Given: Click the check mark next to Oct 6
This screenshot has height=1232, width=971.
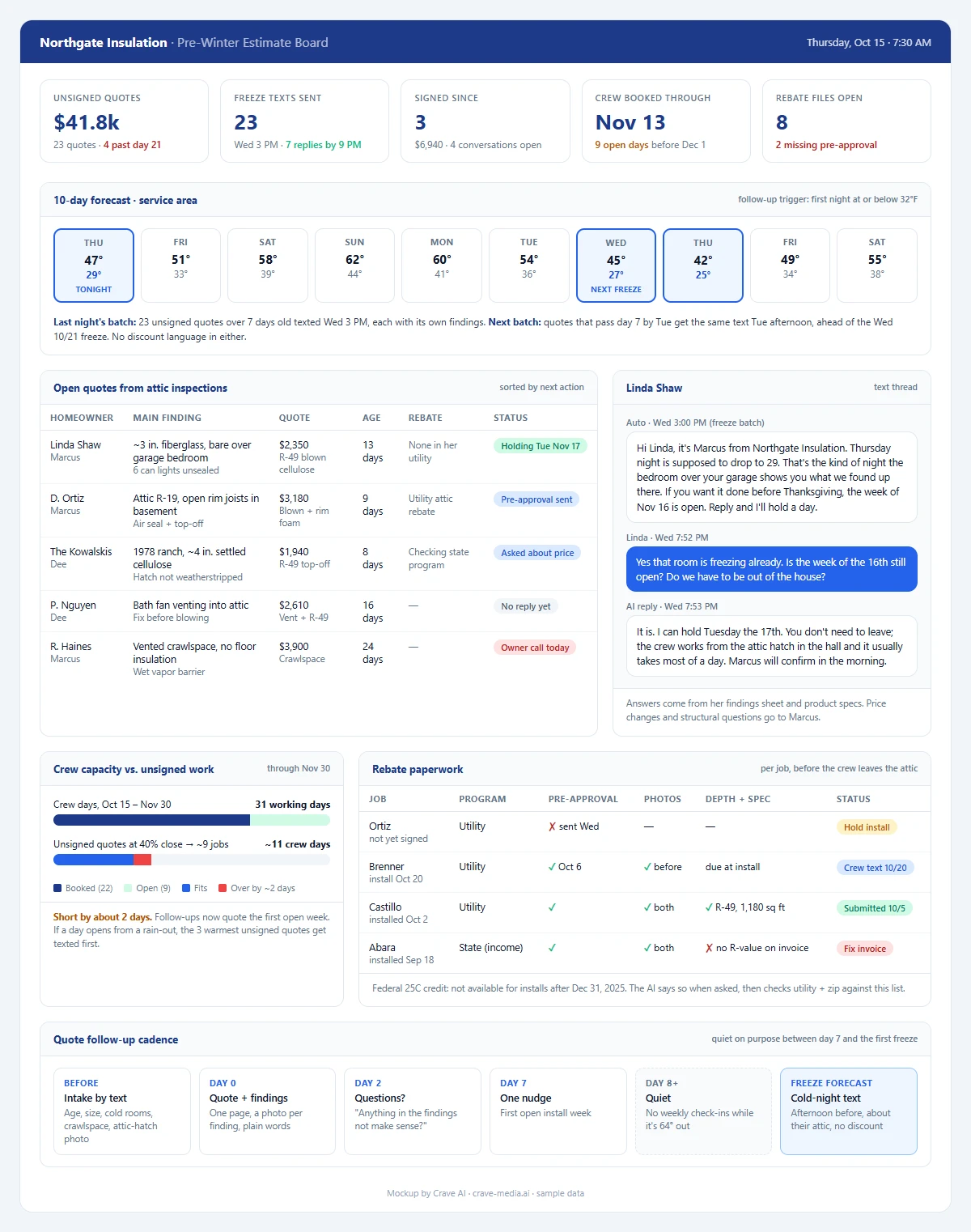Looking at the screenshot, I should [552, 867].
